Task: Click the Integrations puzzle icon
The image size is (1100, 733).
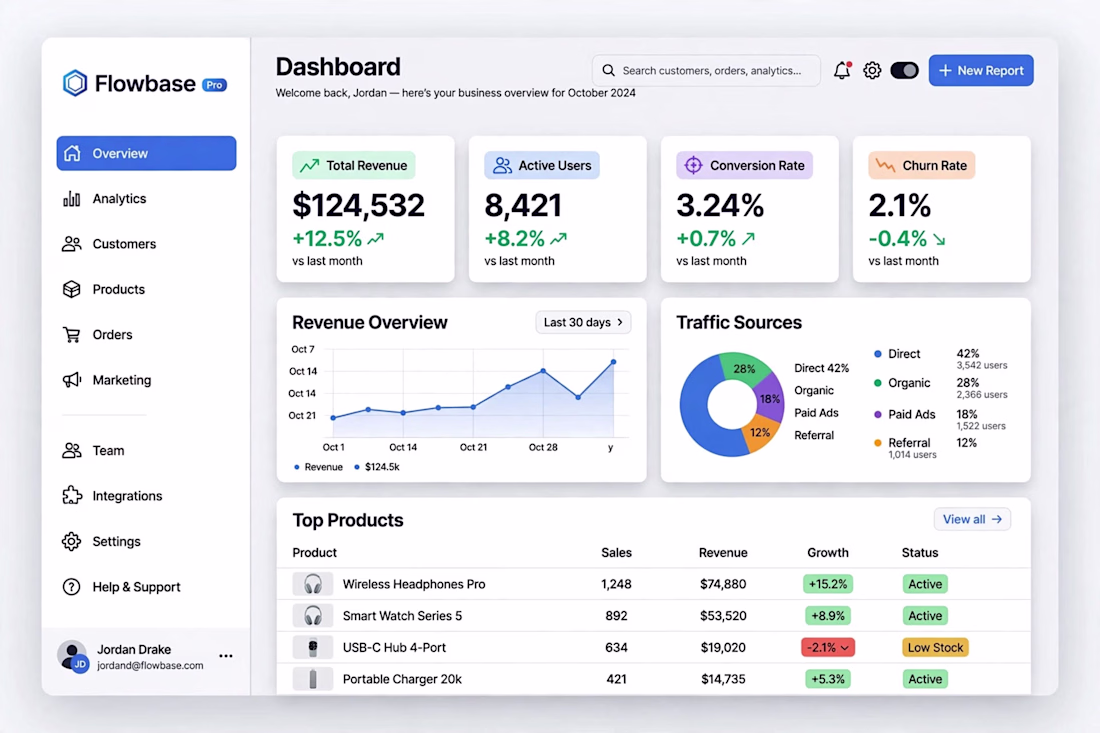Action: tap(72, 496)
